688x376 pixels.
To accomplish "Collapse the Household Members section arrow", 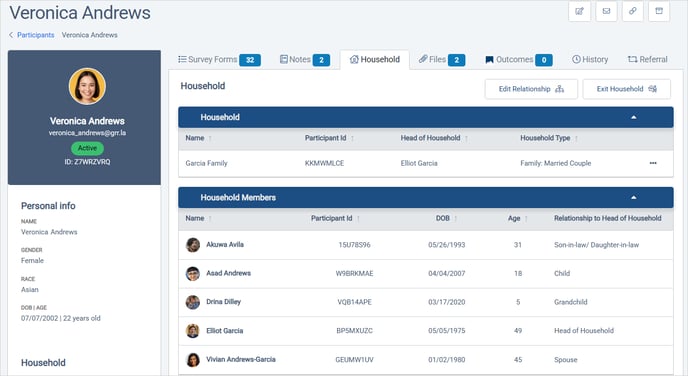I will coord(633,198).
